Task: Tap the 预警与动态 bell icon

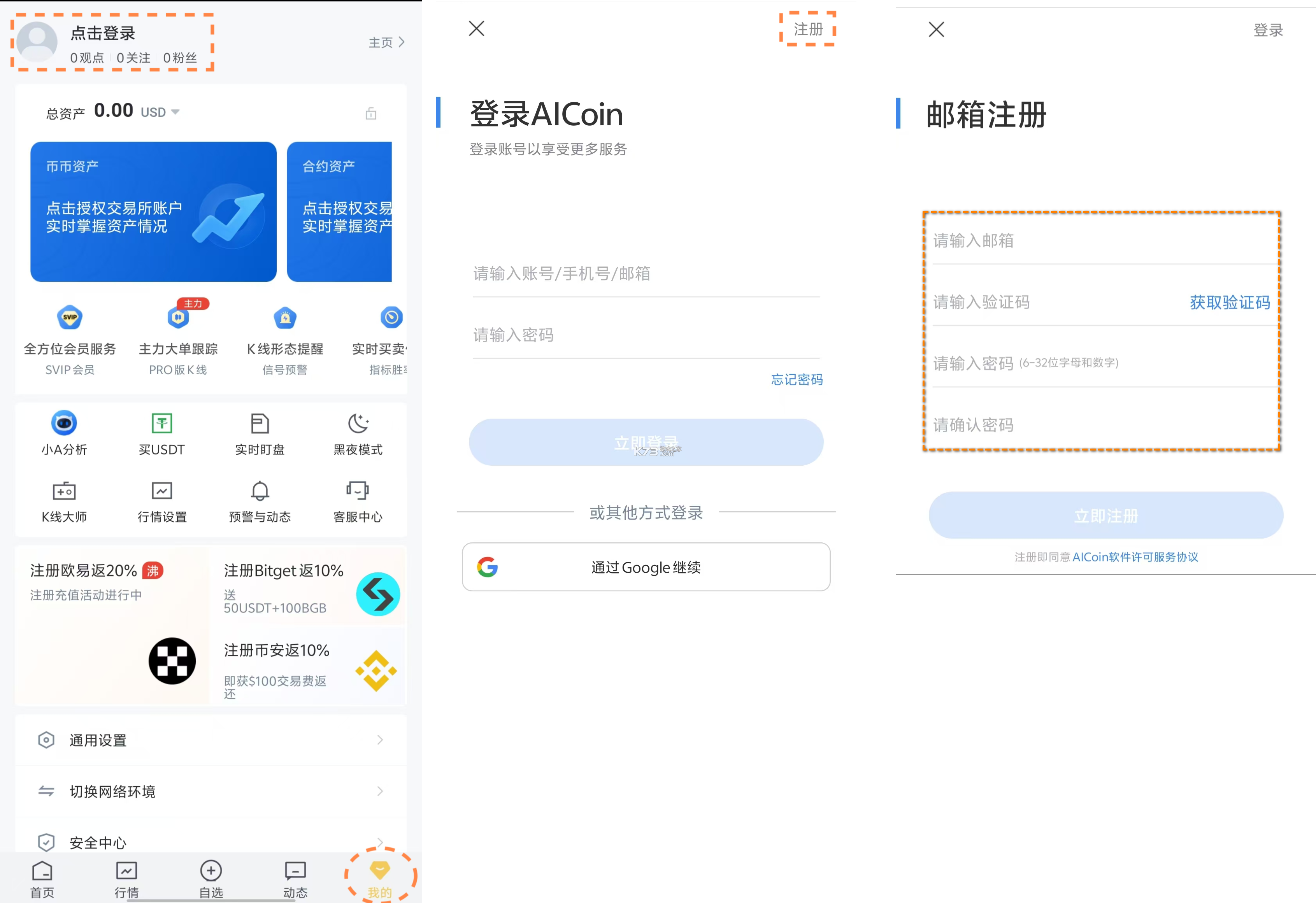Action: (260, 490)
